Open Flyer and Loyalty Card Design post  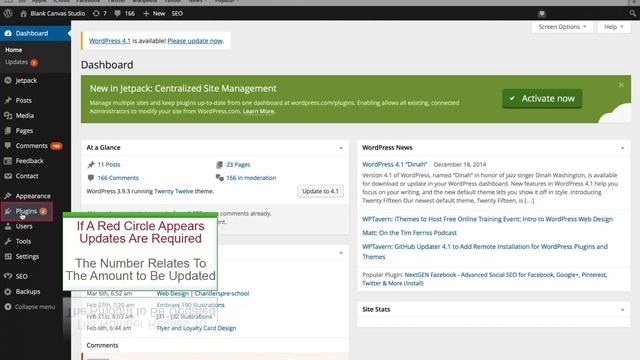coord(196,328)
